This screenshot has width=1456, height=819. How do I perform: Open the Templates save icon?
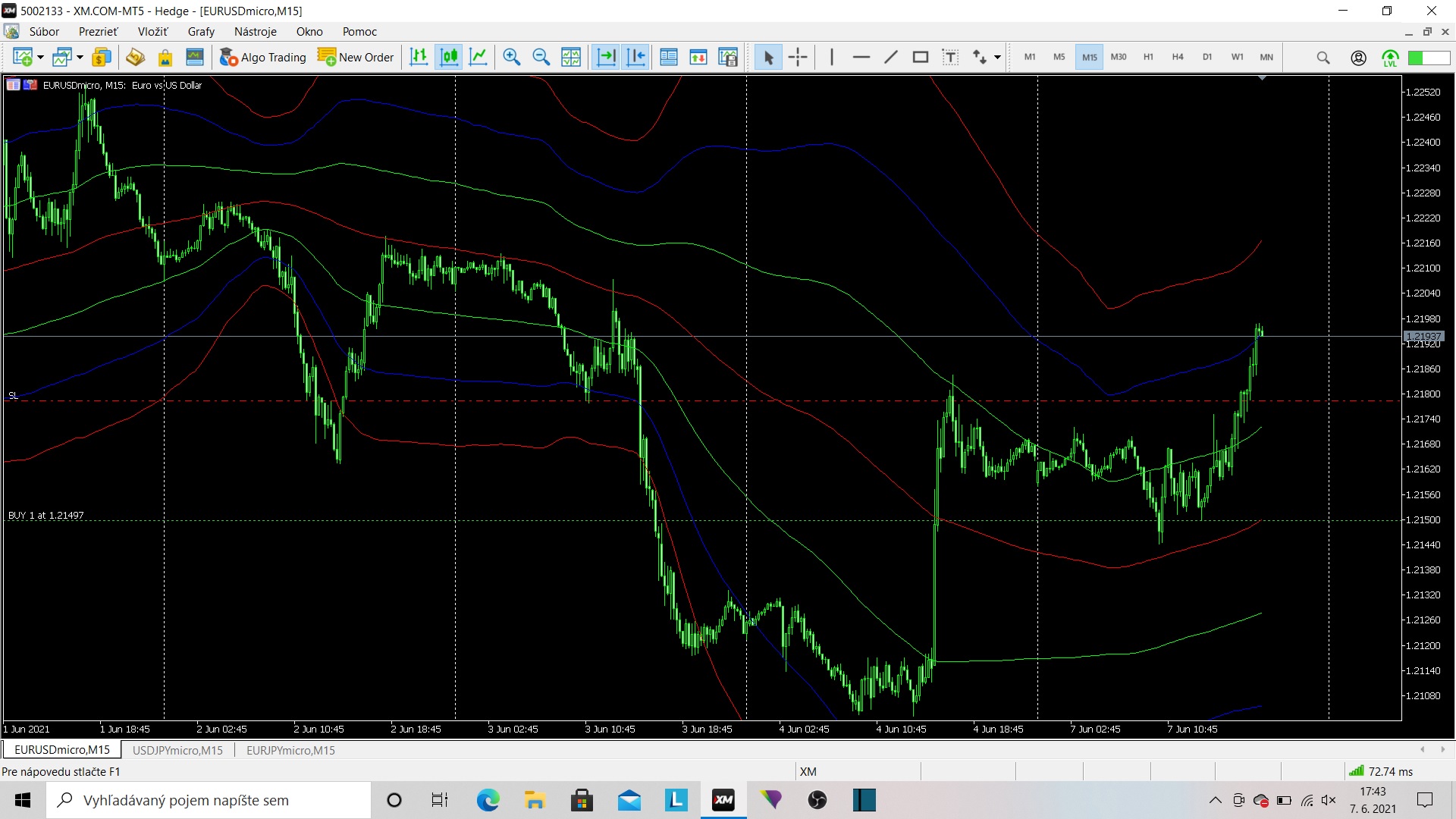728,57
